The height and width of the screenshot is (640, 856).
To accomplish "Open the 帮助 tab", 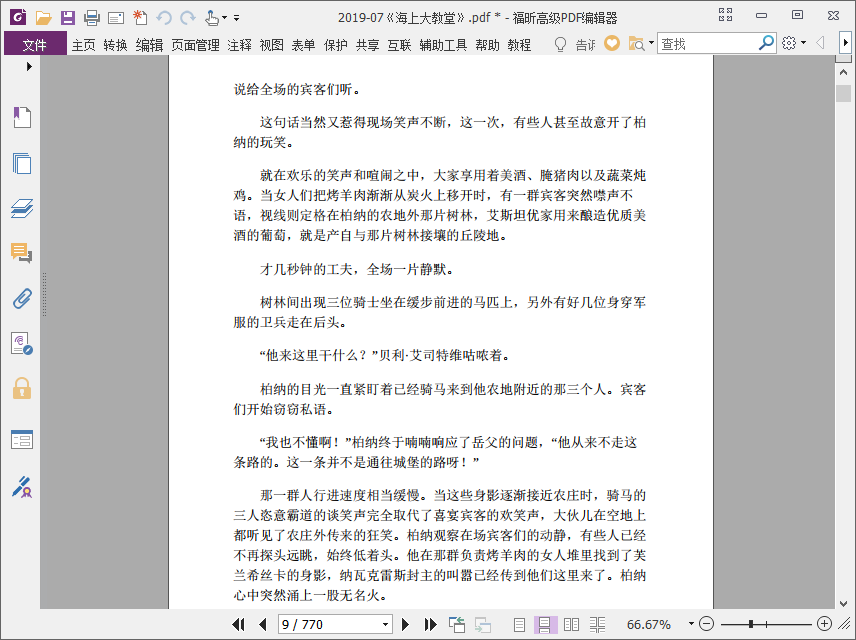I will pos(488,45).
